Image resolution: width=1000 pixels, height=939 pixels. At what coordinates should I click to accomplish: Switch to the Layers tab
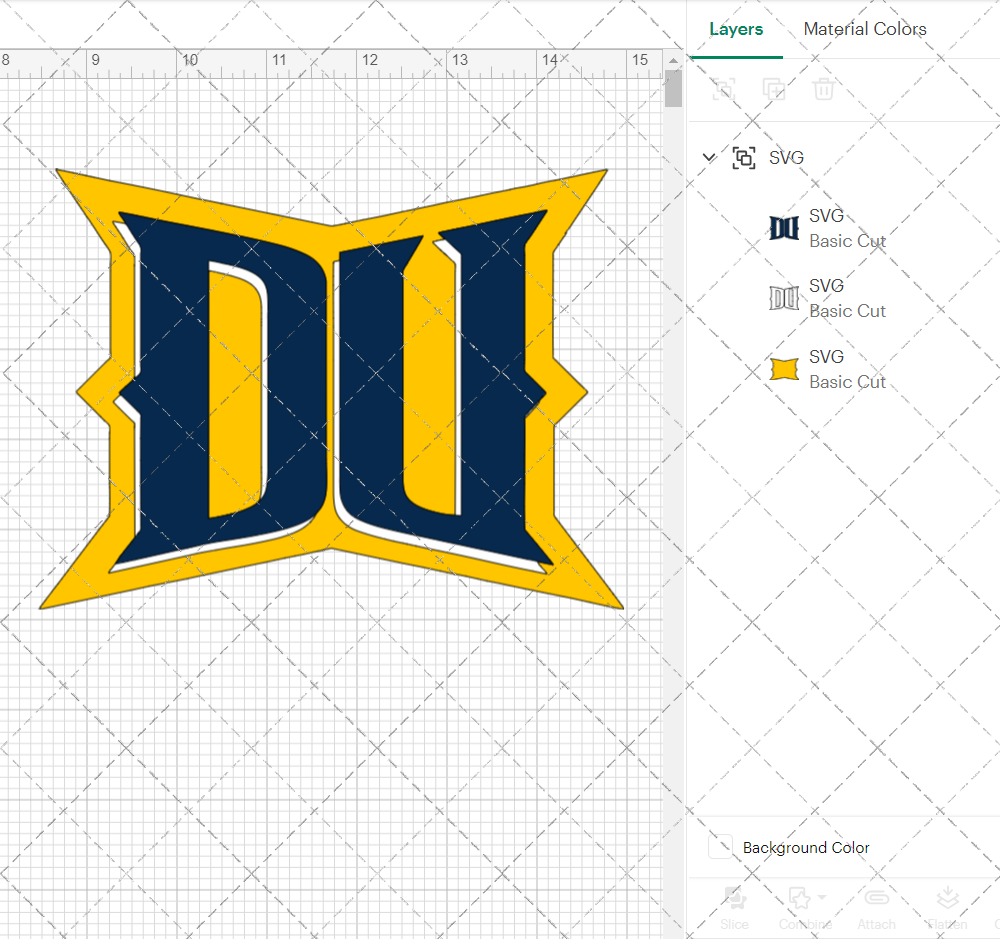point(736,29)
